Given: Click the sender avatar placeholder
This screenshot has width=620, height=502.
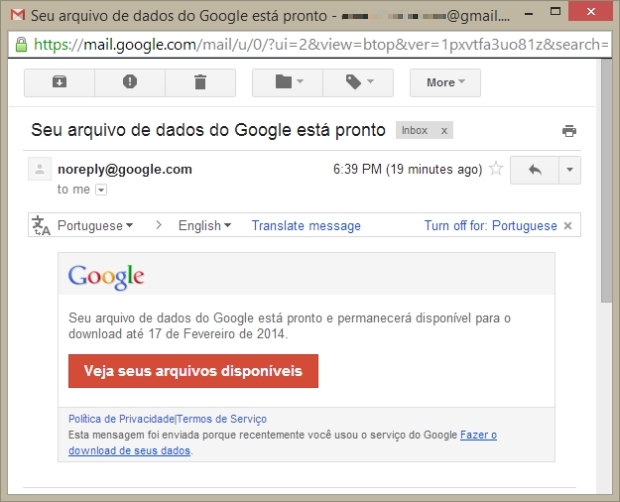Looking at the screenshot, I should (40, 169).
